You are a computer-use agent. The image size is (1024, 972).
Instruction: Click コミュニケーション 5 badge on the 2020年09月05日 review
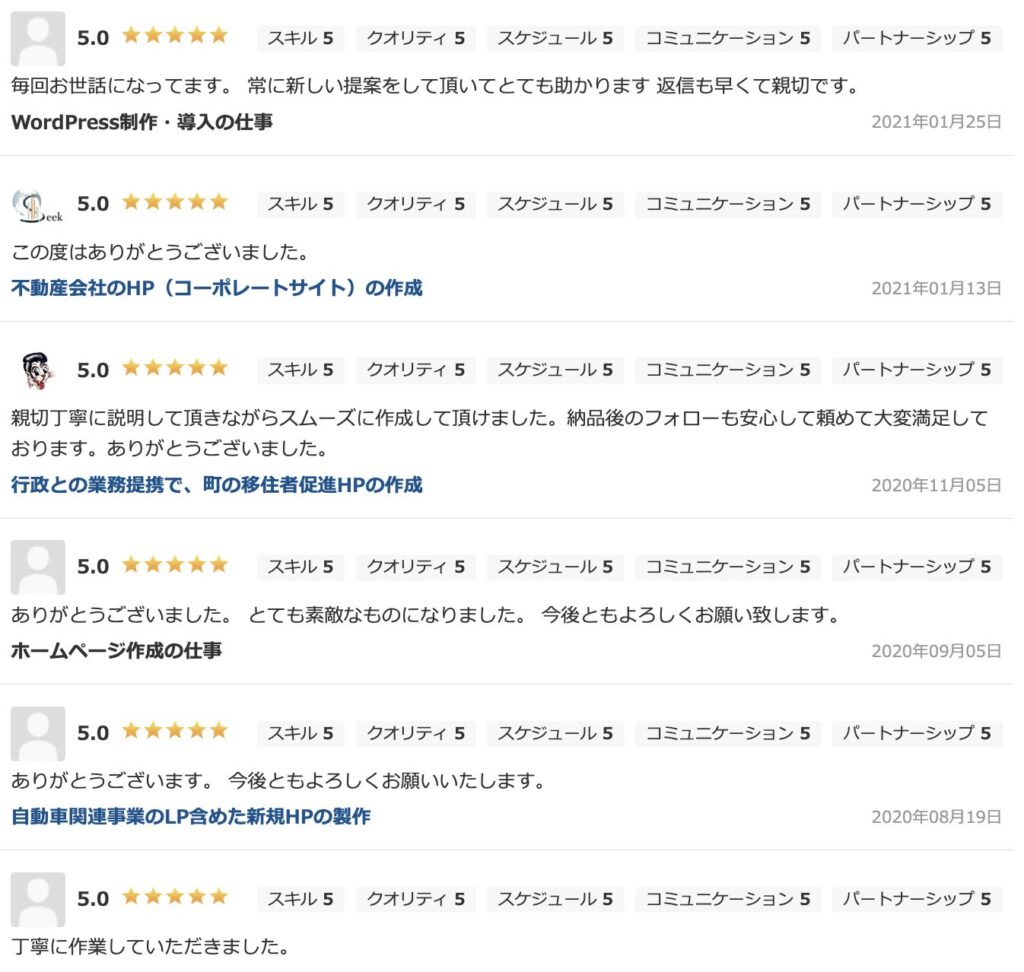click(728, 567)
